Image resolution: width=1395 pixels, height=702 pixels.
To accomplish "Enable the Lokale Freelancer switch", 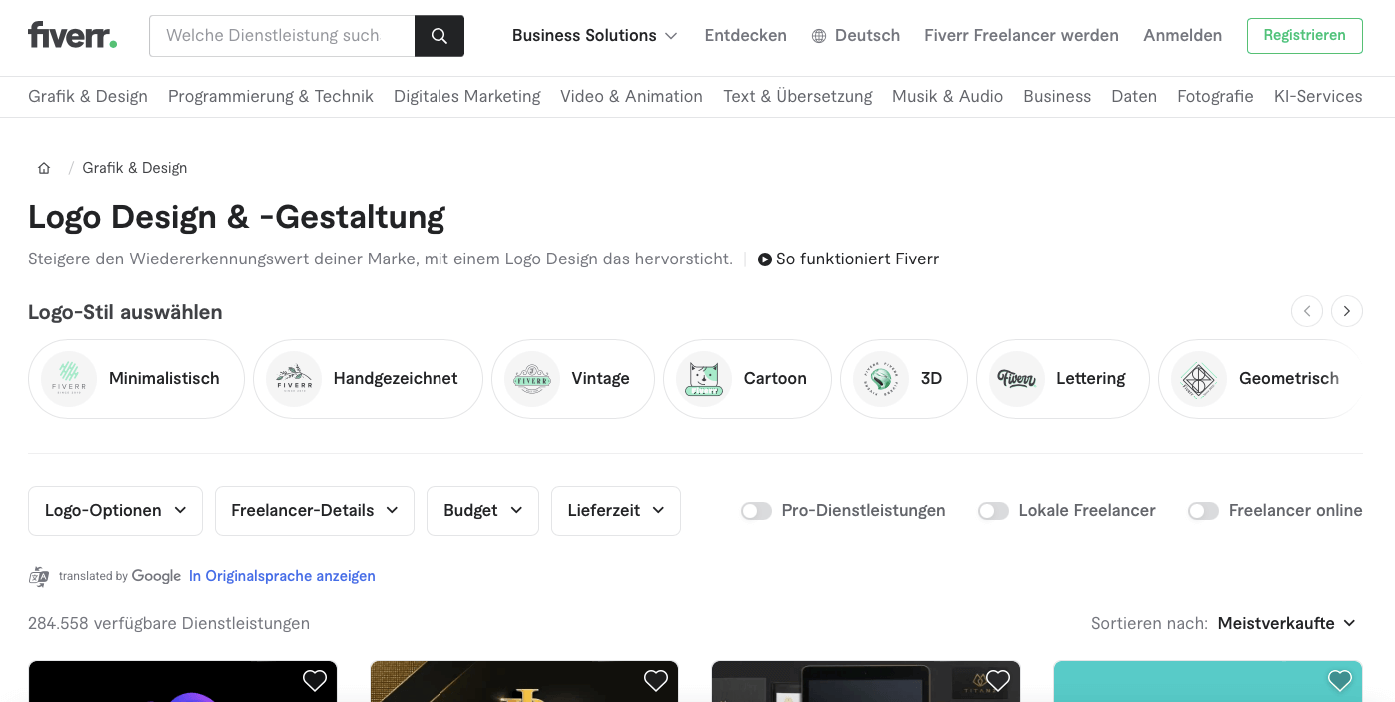I will [994, 511].
